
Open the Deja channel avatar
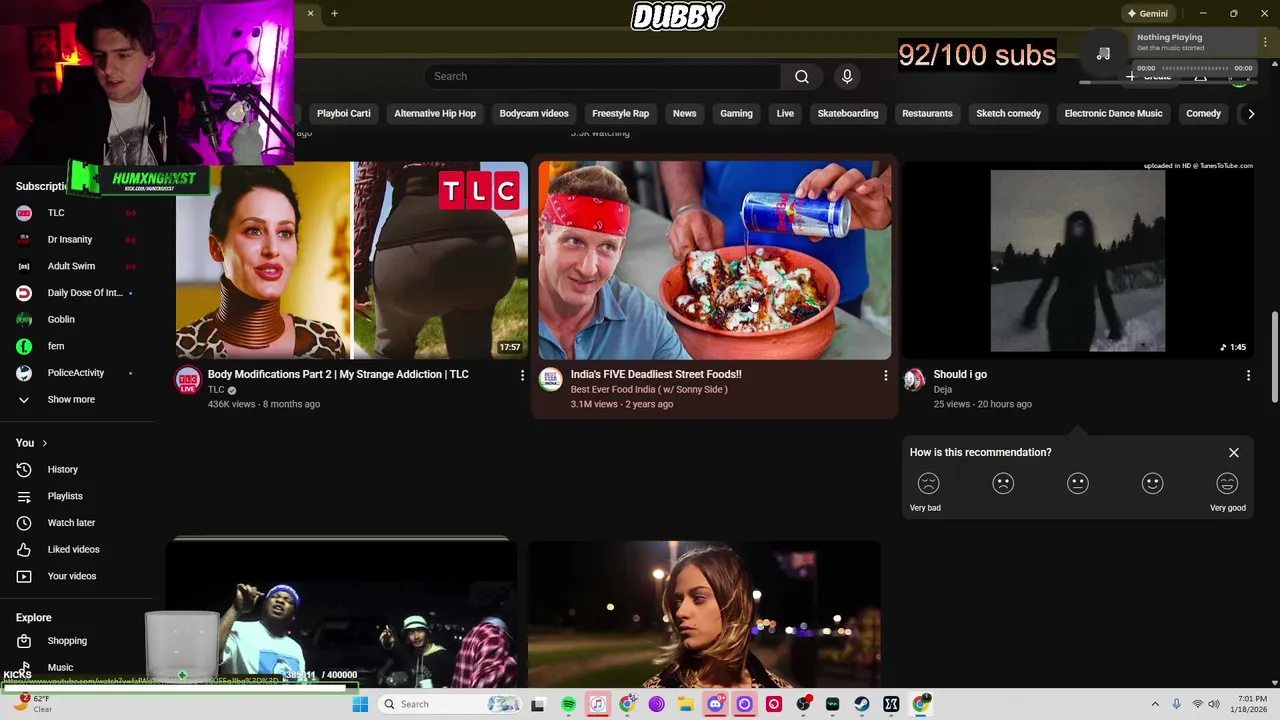(914, 380)
